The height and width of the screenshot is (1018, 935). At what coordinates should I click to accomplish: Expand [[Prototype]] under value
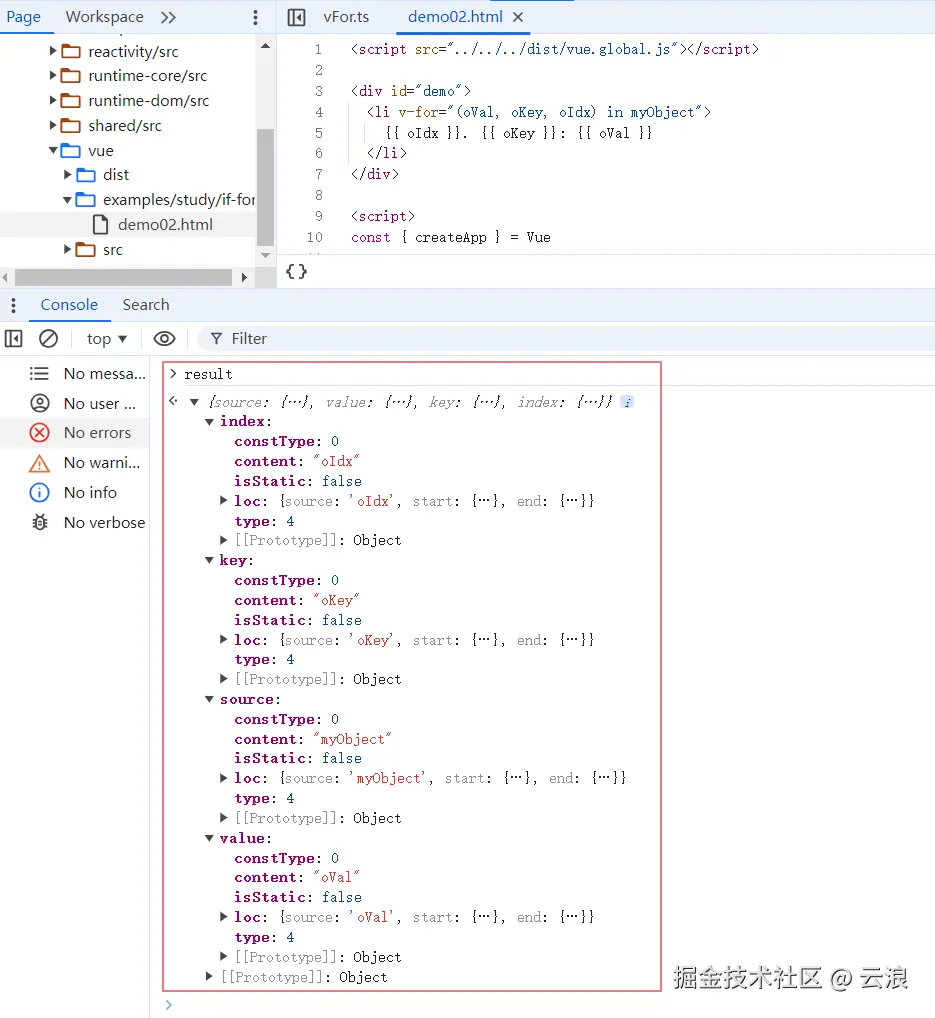(x=223, y=957)
